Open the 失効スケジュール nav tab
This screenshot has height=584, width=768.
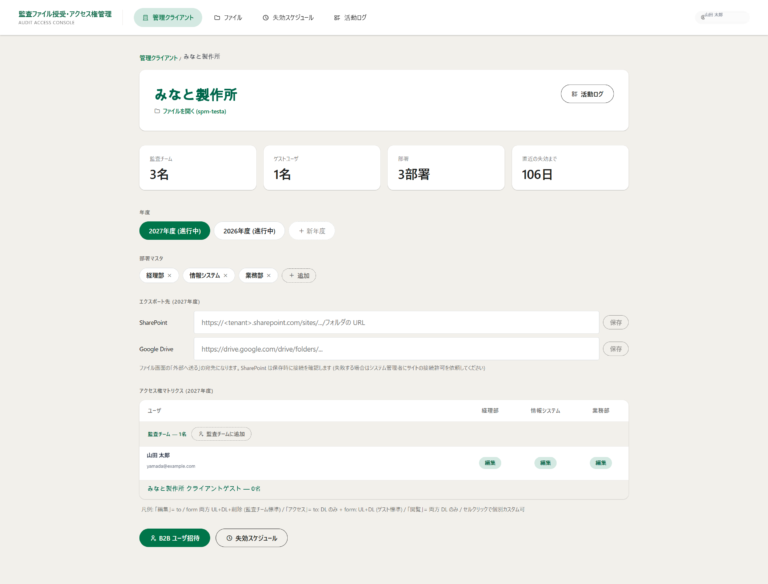(x=288, y=18)
